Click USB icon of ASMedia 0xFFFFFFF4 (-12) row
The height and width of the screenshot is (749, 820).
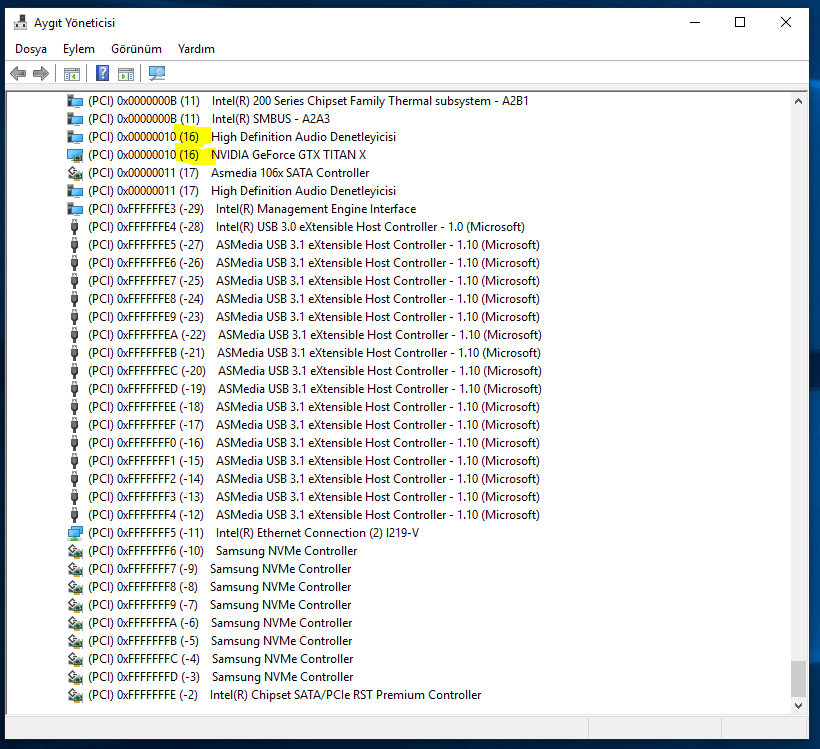[x=74, y=515]
